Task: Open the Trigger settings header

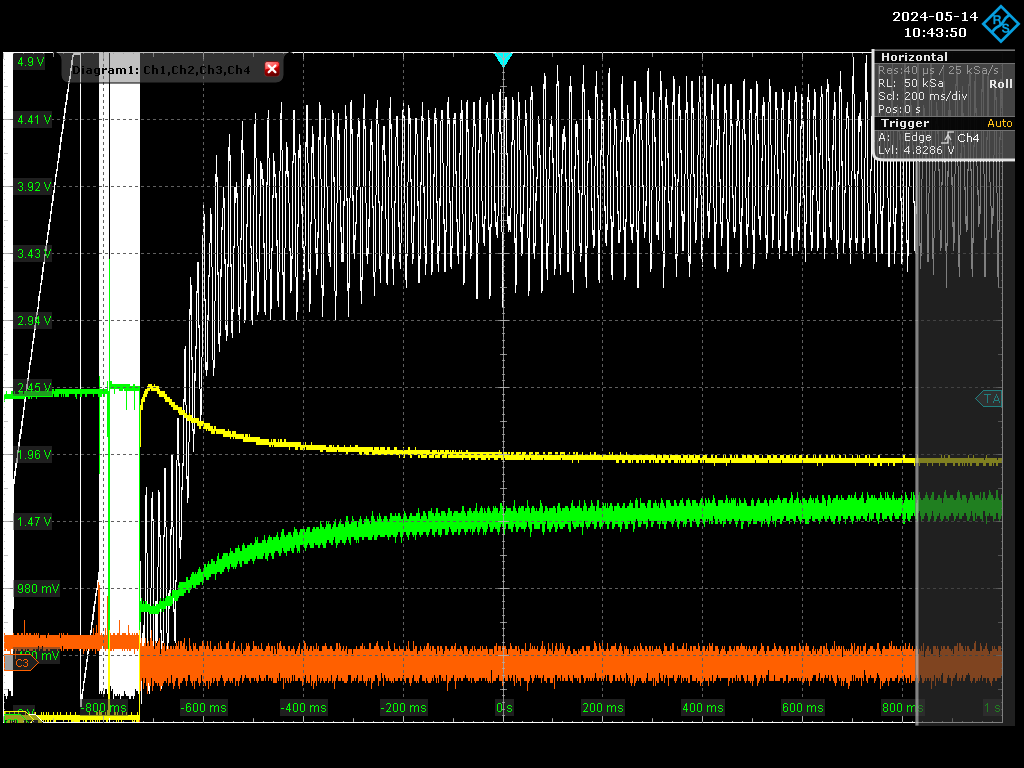Action: pos(904,123)
